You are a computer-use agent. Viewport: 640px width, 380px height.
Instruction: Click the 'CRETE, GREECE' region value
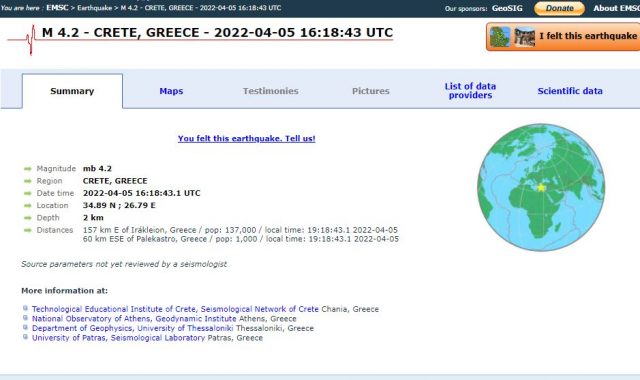pos(115,181)
